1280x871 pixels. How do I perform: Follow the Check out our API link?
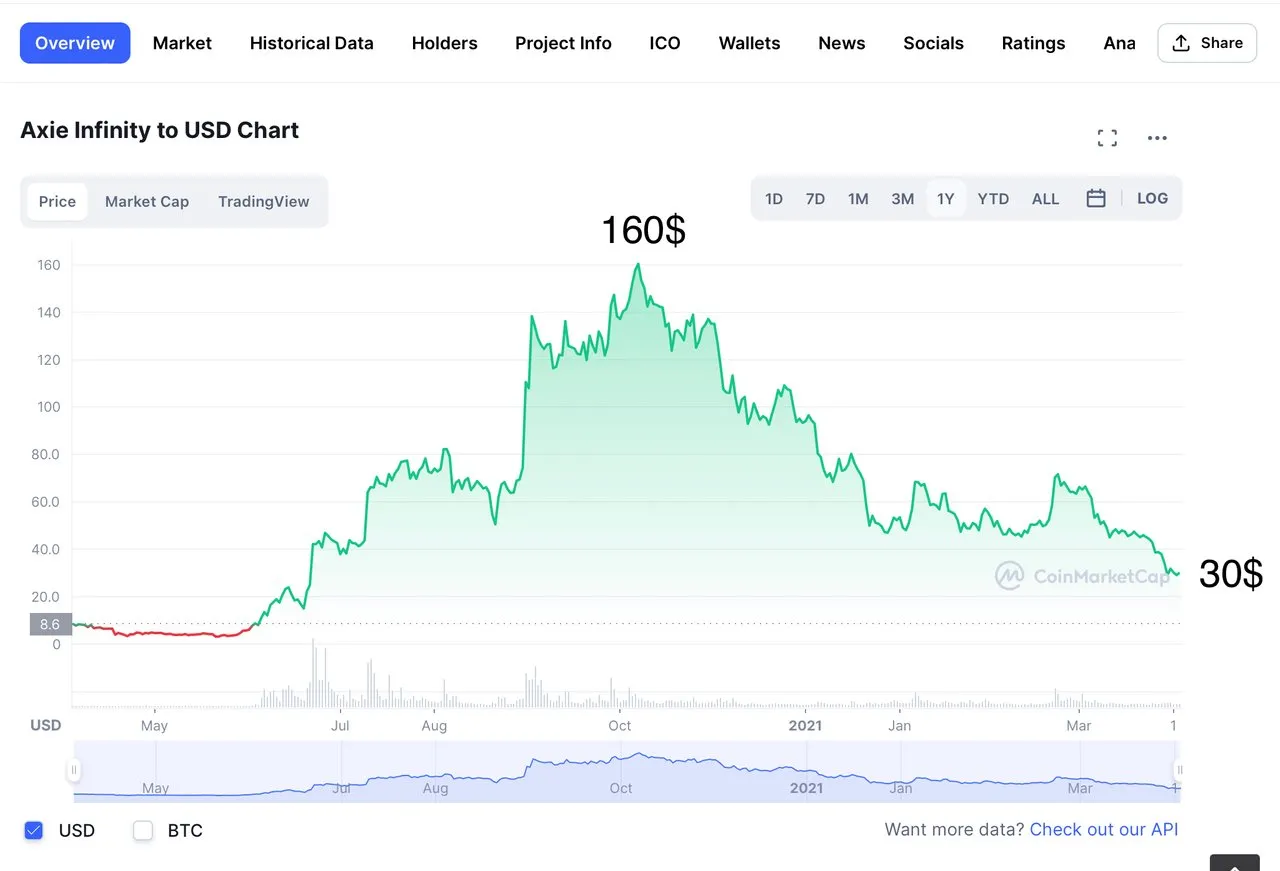pos(1104,829)
